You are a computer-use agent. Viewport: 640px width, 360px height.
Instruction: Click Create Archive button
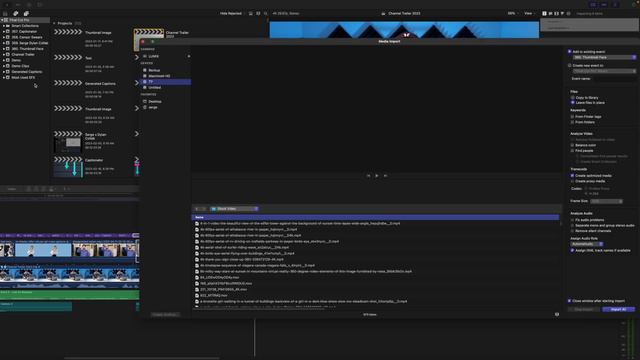tap(165, 314)
